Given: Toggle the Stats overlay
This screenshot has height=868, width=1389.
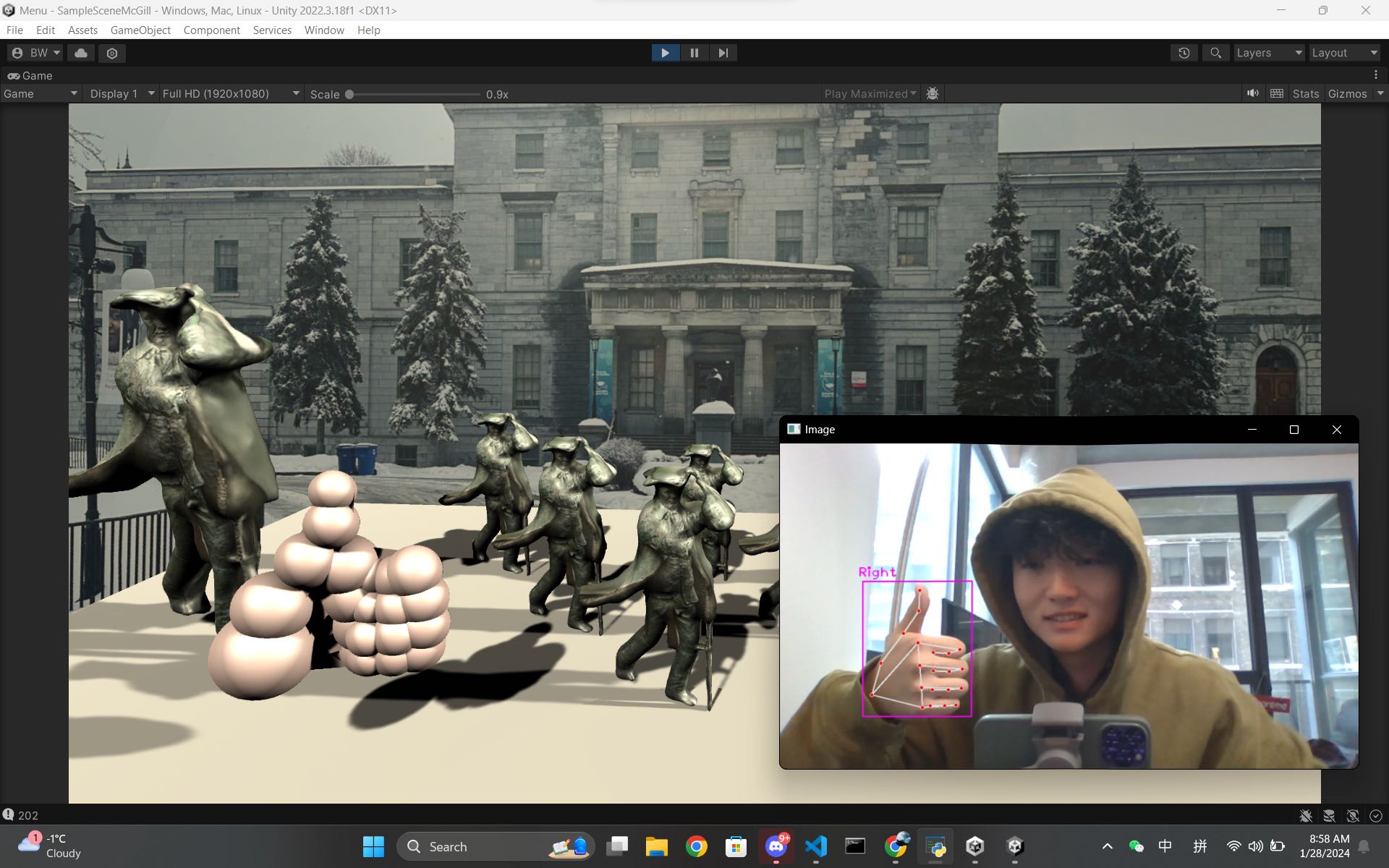Looking at the screenshot, I should [1305, 93].
